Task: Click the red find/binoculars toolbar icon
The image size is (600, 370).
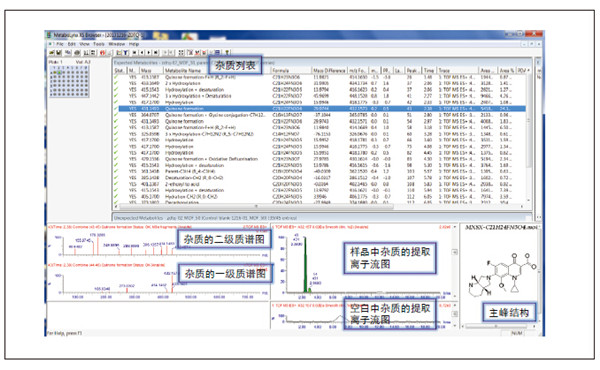Action: click(x=103, y=52)
